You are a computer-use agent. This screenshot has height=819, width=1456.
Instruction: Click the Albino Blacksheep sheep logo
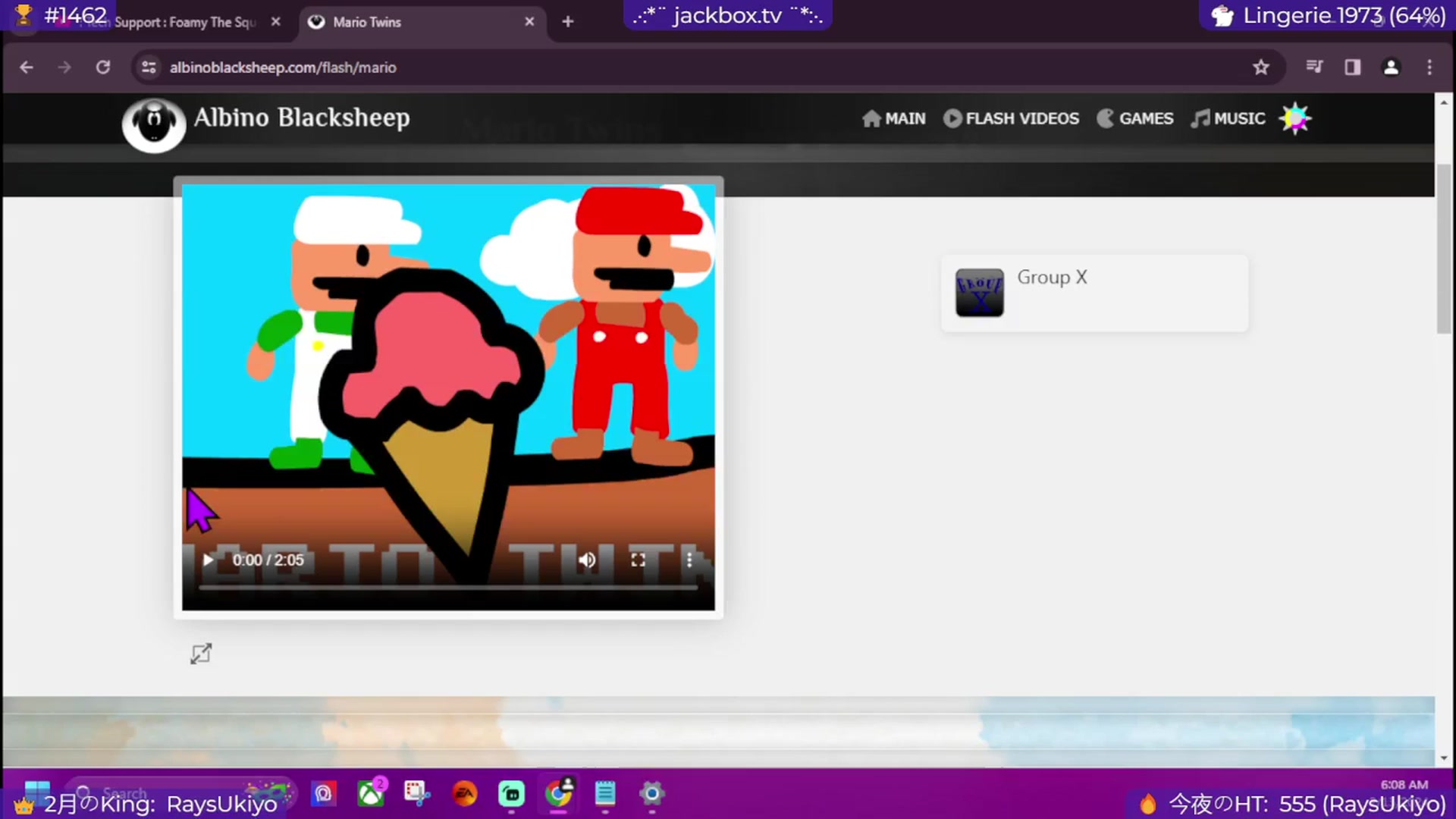click(154, 125)
